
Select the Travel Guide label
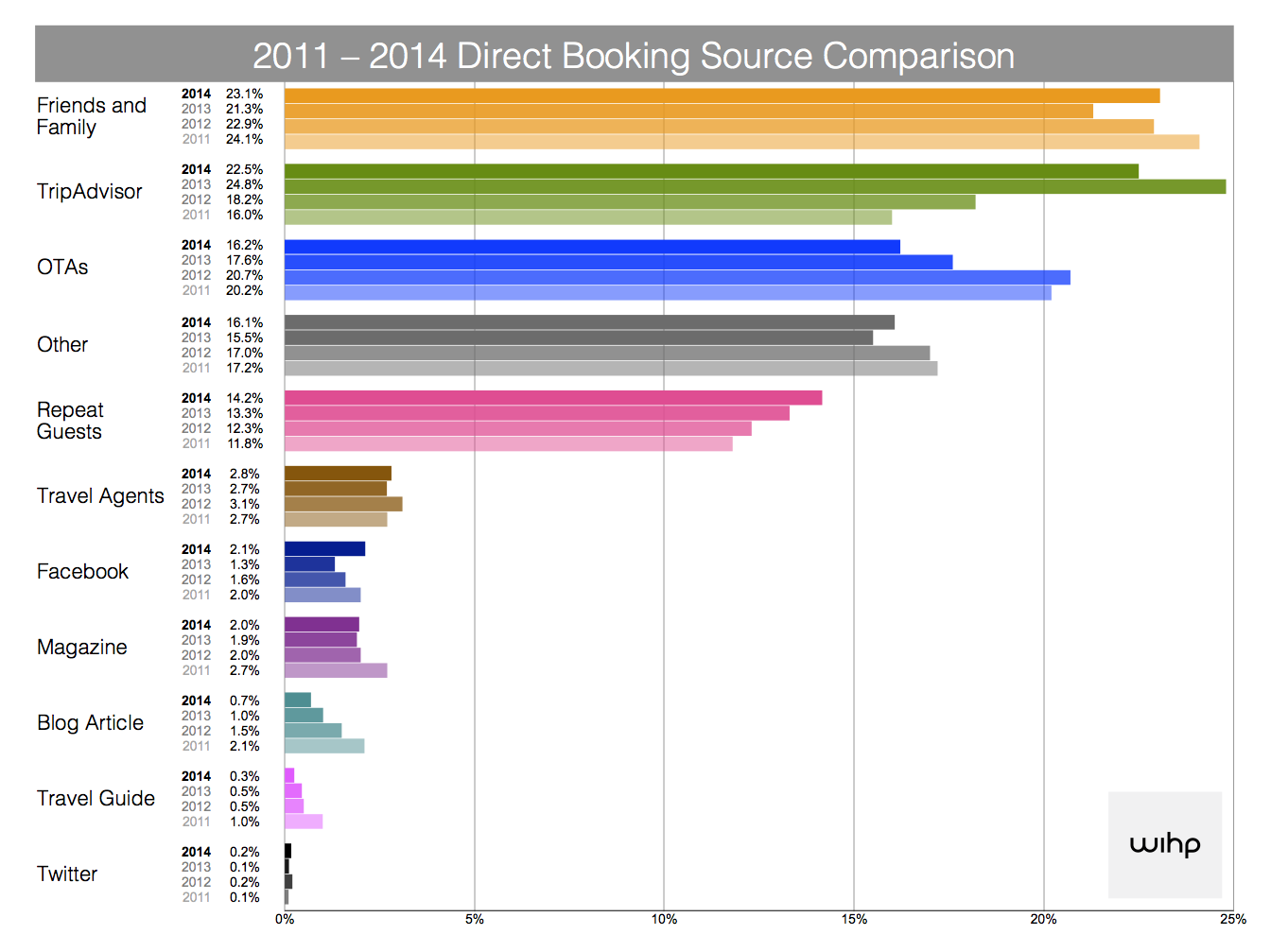[x=96, y=799]
